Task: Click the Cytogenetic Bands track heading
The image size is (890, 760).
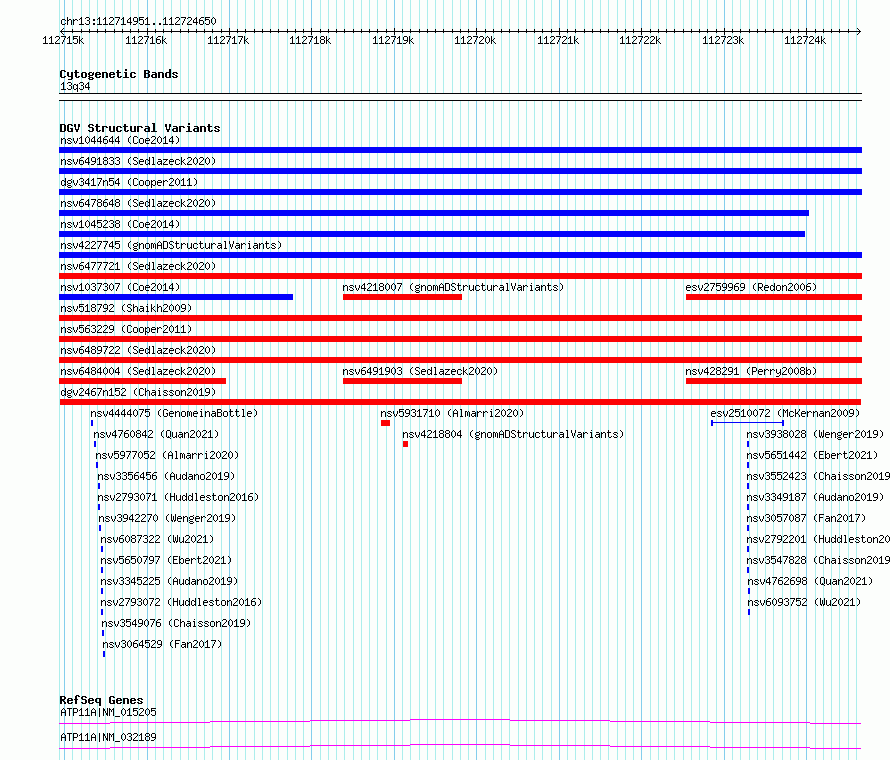Action: click(x=119, y=74)
